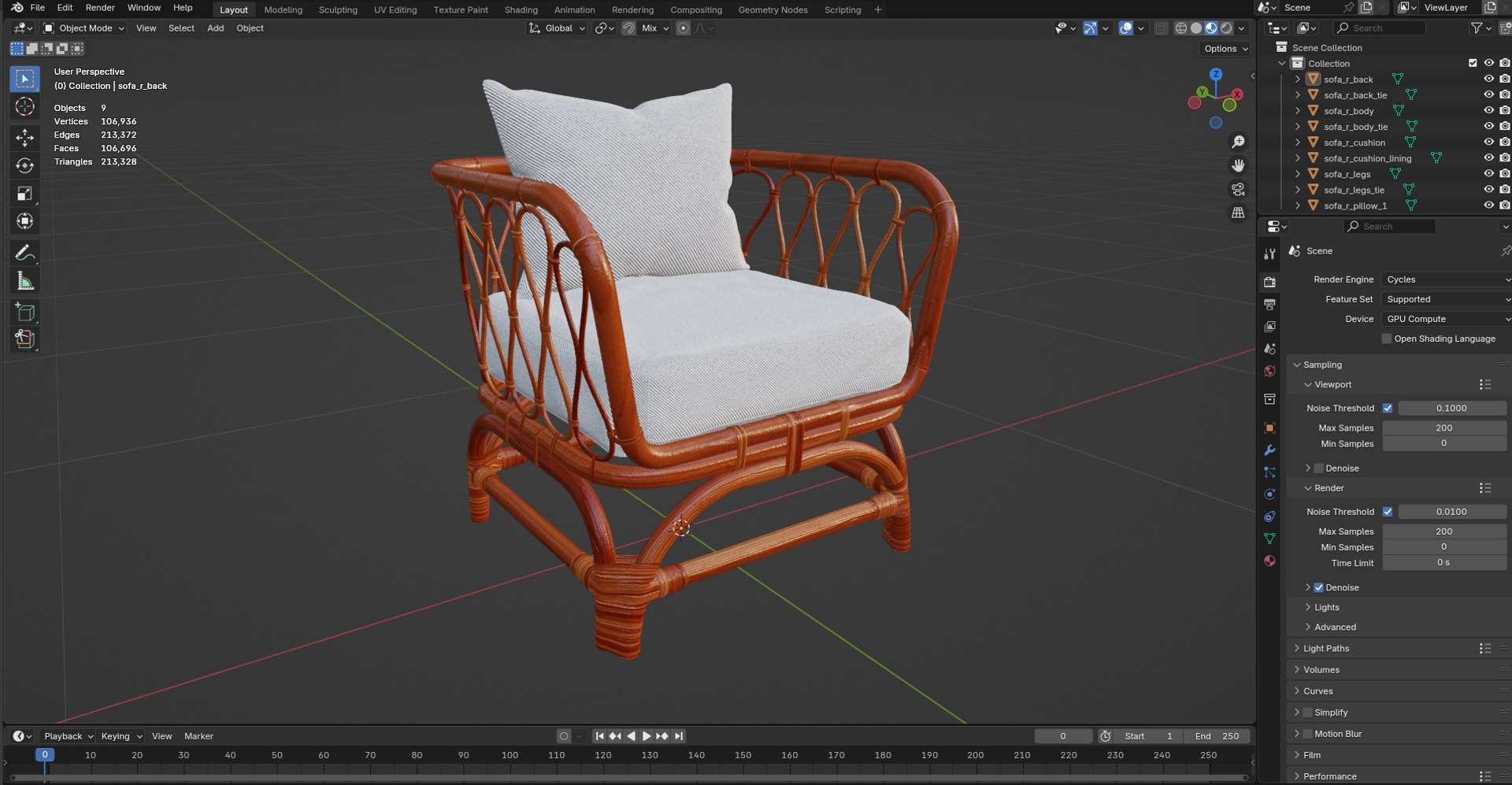
Task: Switch to Rendered viewport shading
Action: coord(1226,28)
